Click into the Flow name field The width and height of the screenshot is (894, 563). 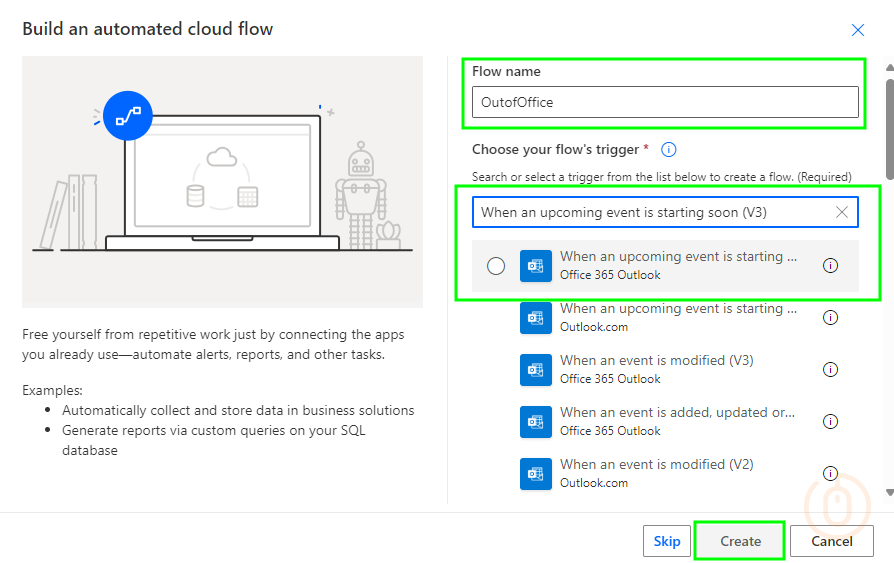pyautogui.click(x=664, y=102)
